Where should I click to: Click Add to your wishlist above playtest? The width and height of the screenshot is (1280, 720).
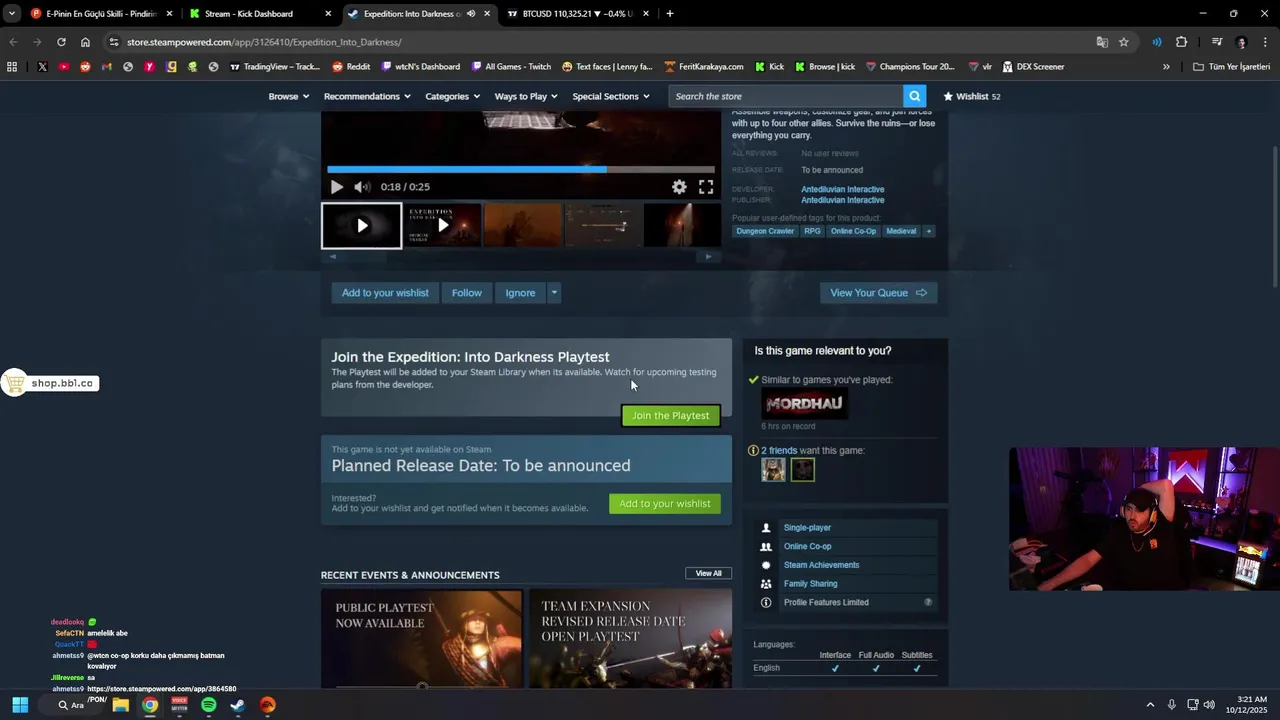pos(385,293)
